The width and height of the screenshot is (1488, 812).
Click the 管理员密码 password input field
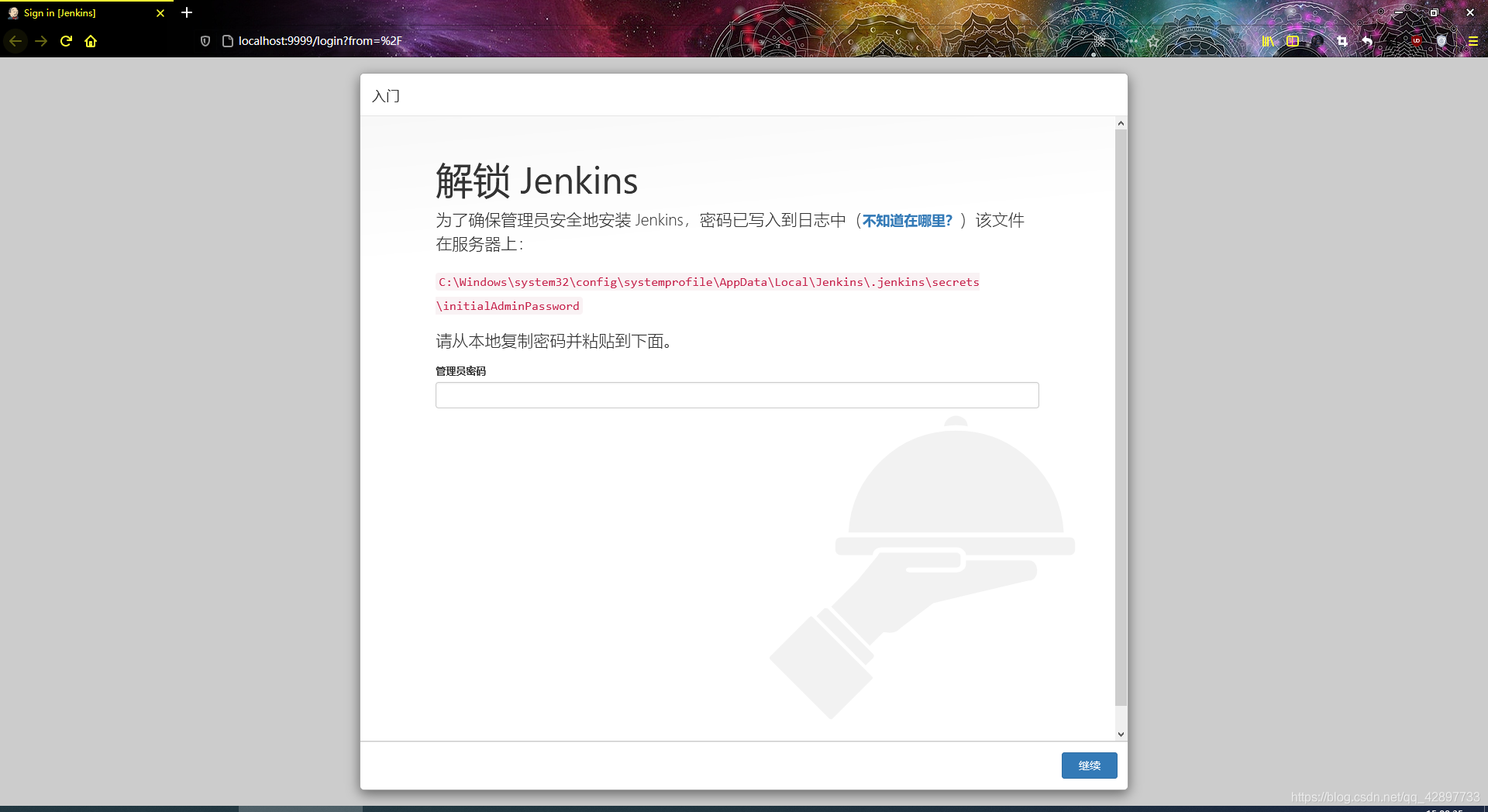coord(737,395)
